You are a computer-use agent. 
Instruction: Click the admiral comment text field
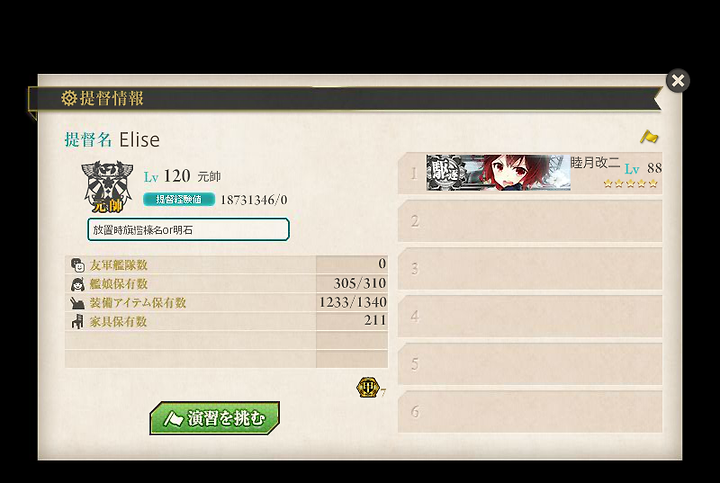tap(188, 230)
